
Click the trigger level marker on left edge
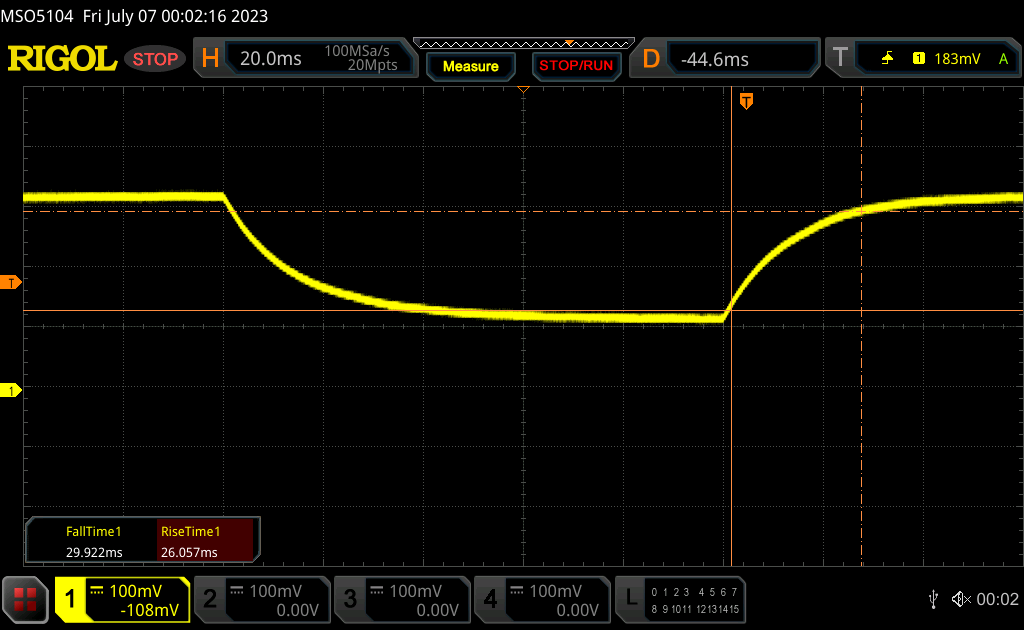click(x=10, y=283)
